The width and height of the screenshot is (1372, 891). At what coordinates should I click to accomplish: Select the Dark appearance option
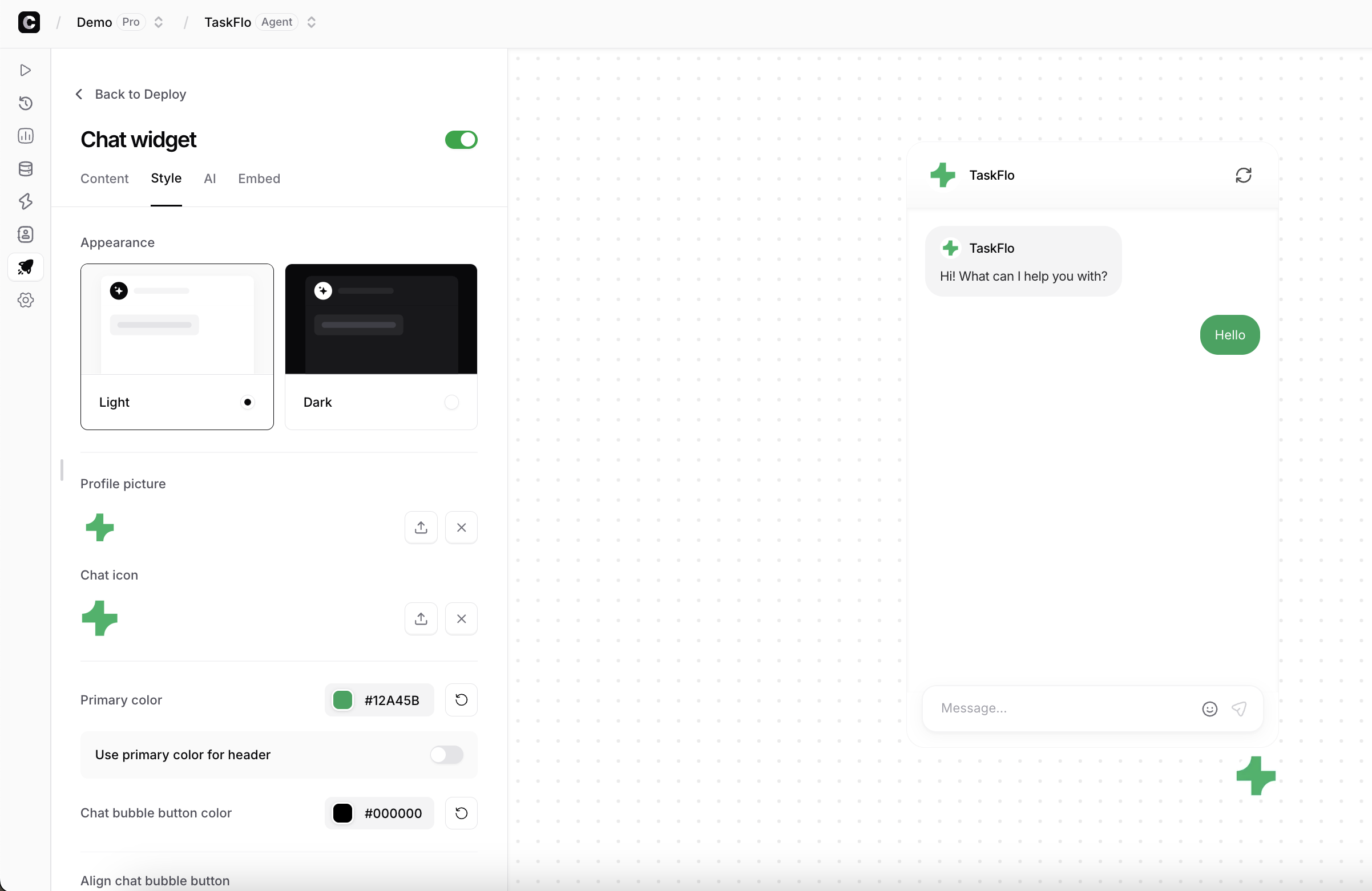coord(381,346)
